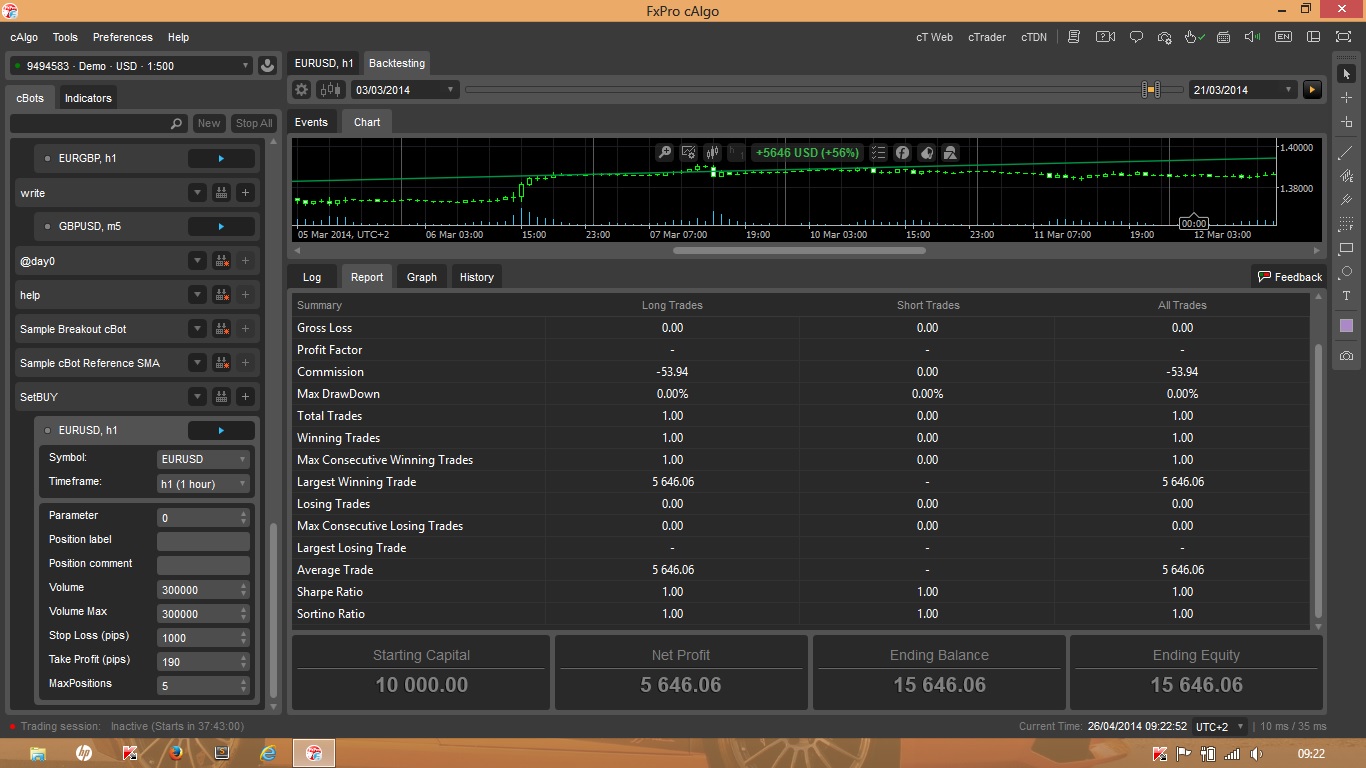Open the Preferences menu
The width and height of the screenshot is (1366, 768).
[123, 37]
